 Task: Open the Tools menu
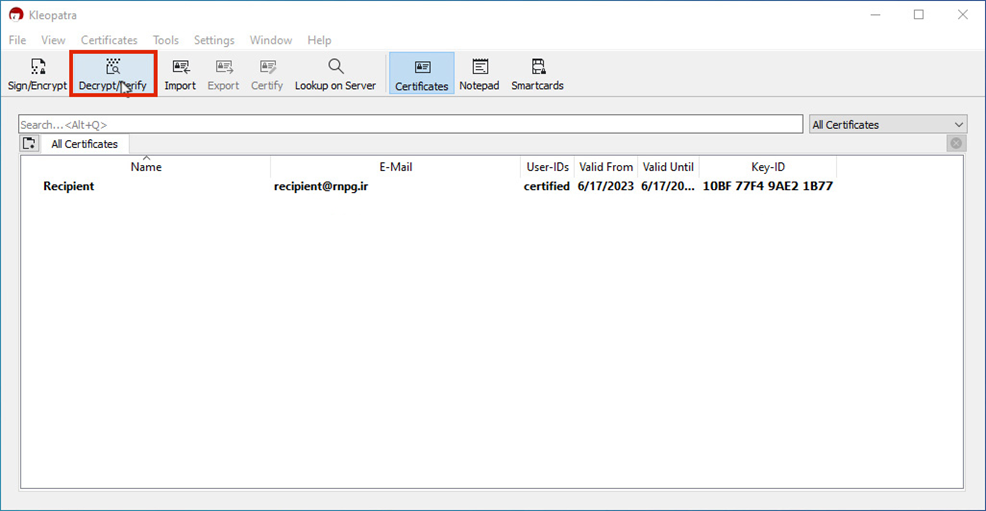point(165,40)
